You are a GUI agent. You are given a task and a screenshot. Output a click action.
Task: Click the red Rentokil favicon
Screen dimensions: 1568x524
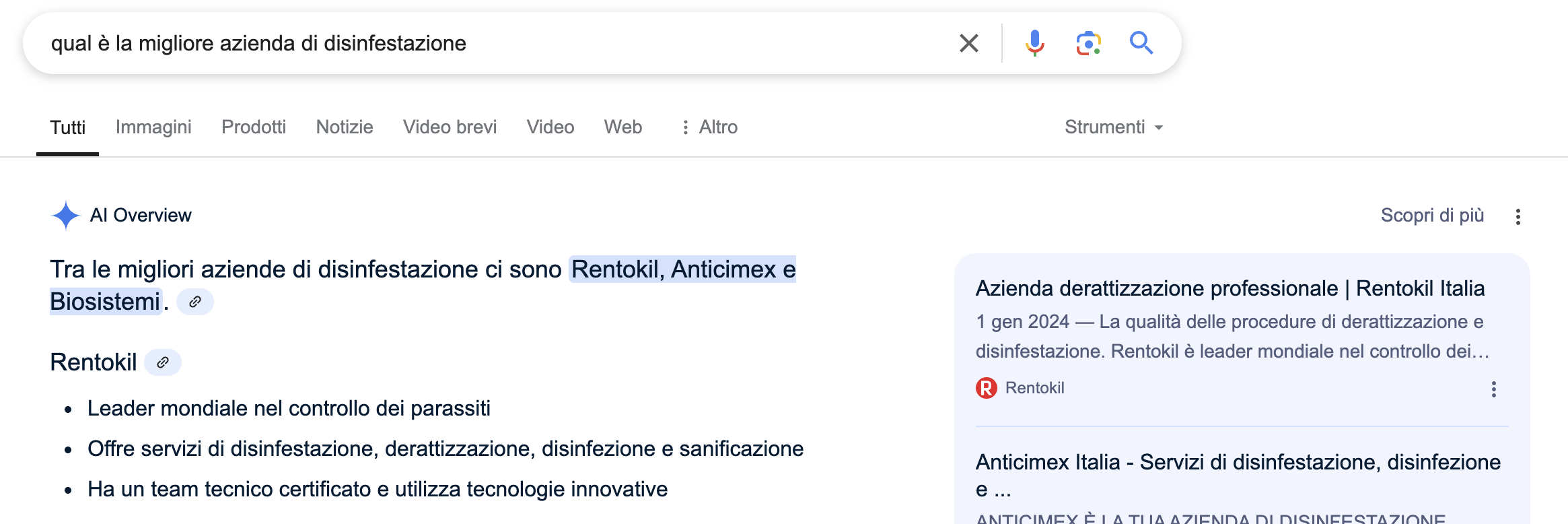986,388
